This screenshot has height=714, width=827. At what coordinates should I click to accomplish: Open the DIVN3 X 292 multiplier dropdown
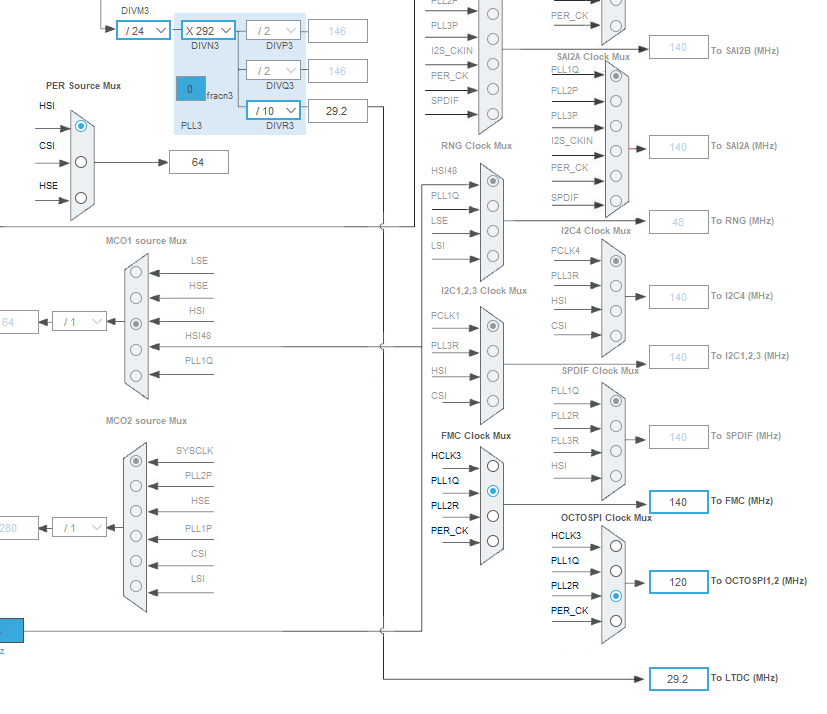pos(206,30)
